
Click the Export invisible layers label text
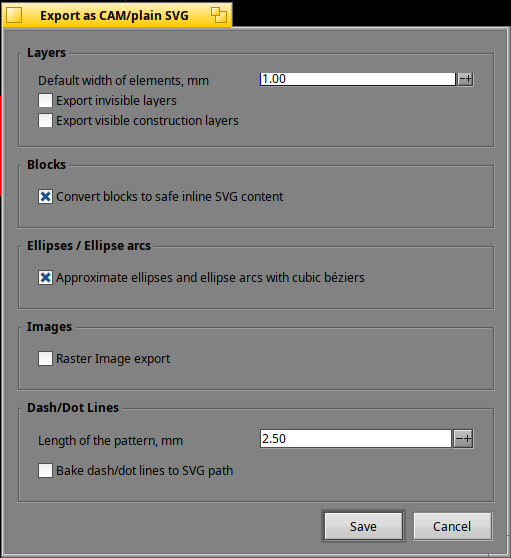116,101
